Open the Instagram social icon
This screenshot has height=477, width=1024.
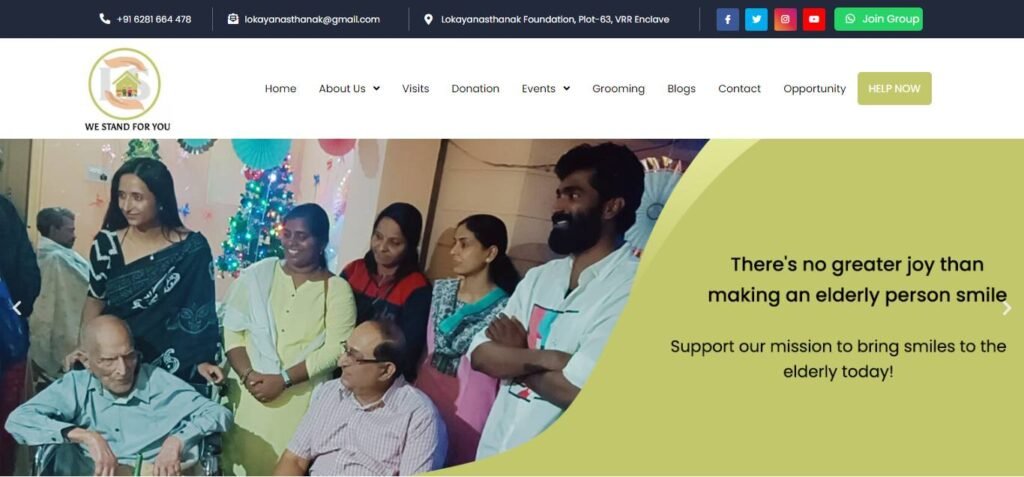pyautogui.click(x=785, y=19)
